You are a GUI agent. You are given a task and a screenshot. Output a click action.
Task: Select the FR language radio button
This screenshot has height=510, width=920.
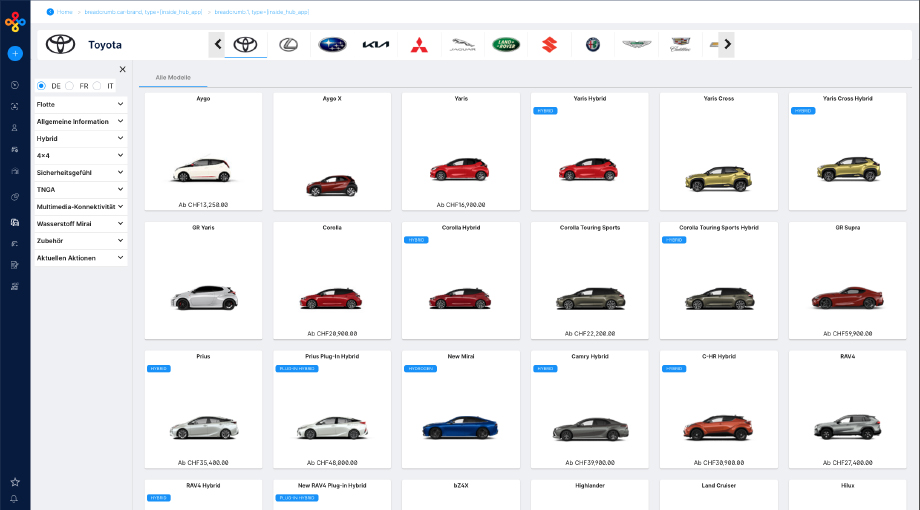(69, 86)
